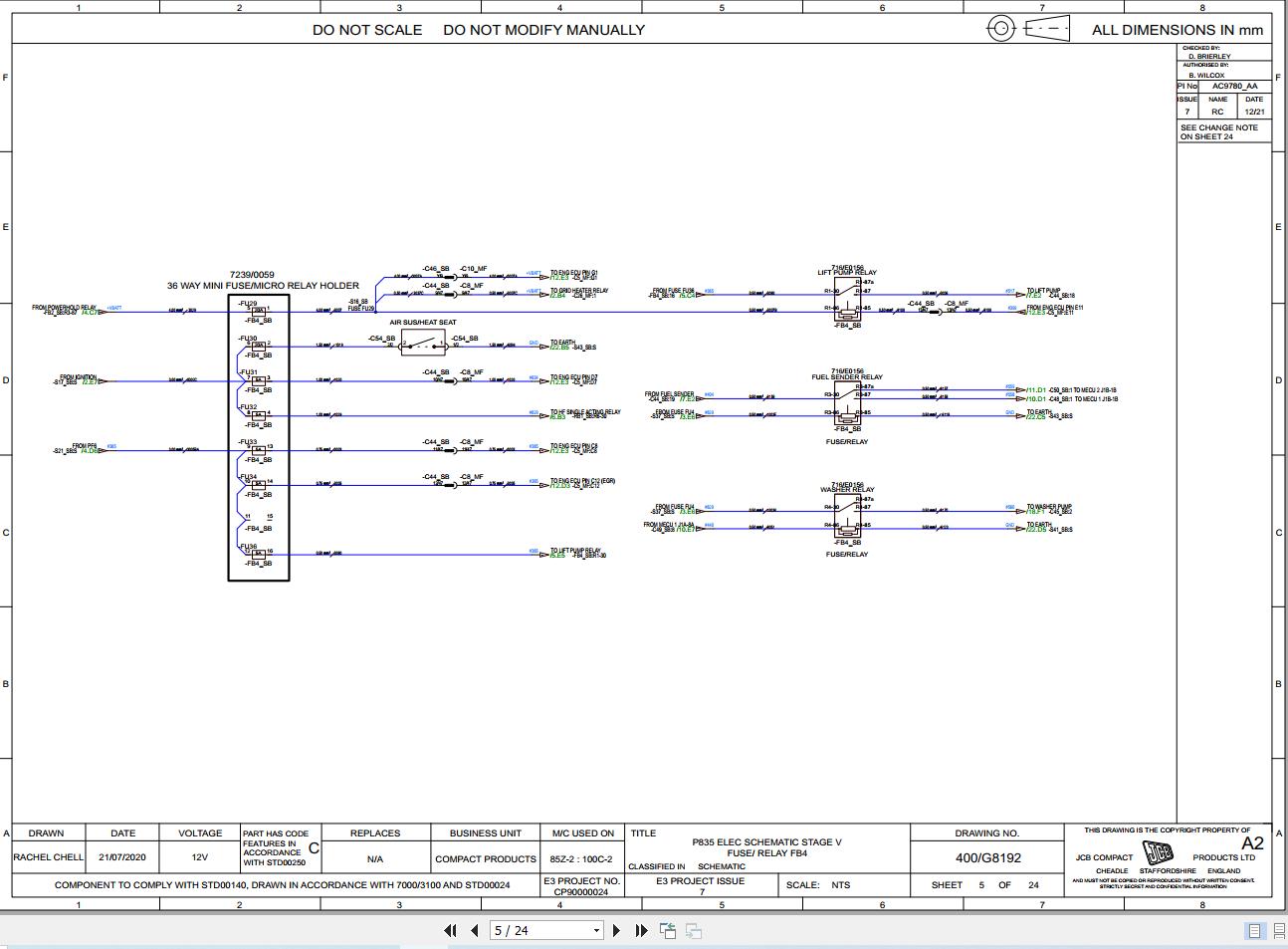The height and width of the screenshot is (949, 1288).
Task: Click 'COMPACT PRODUCTS' business unit cell
Action: 486,858
